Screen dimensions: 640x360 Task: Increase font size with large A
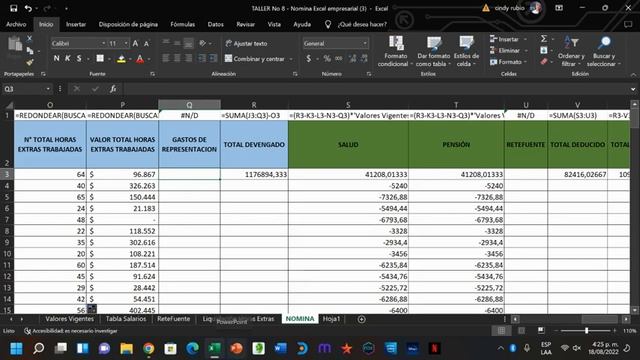pos(136,43)
